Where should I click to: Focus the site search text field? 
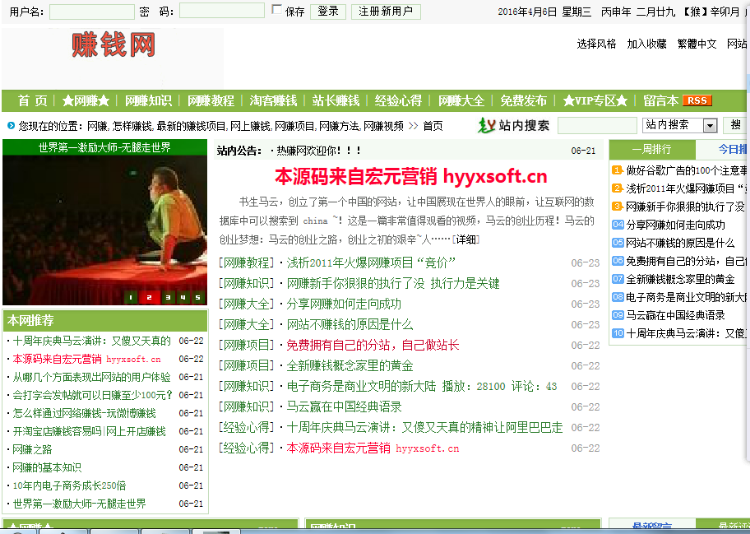pos(597,125)
